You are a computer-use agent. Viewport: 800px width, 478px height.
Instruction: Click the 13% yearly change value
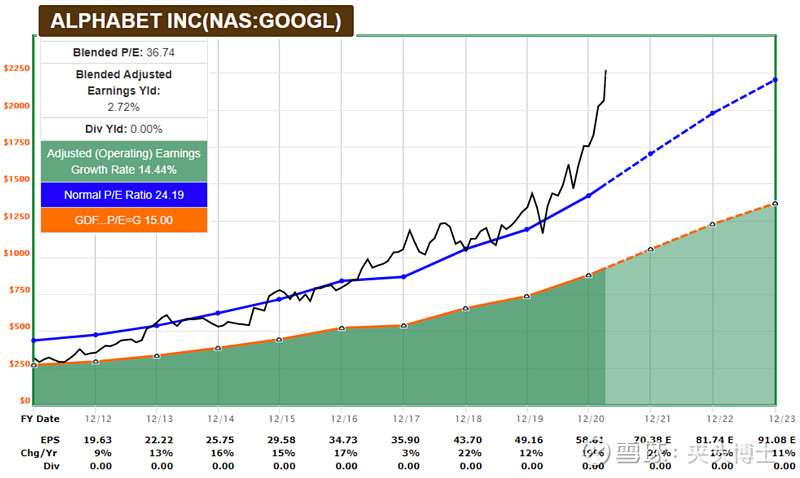tap(161, 453)
